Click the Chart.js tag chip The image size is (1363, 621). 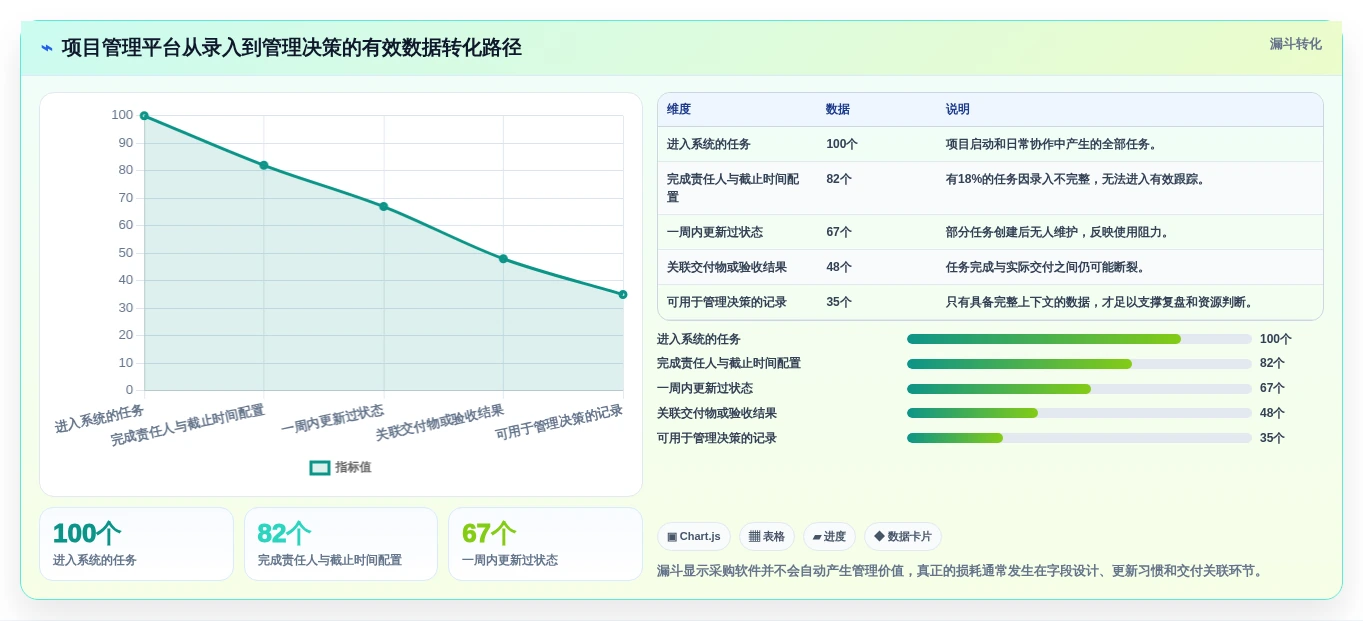[x=694, y=536]
